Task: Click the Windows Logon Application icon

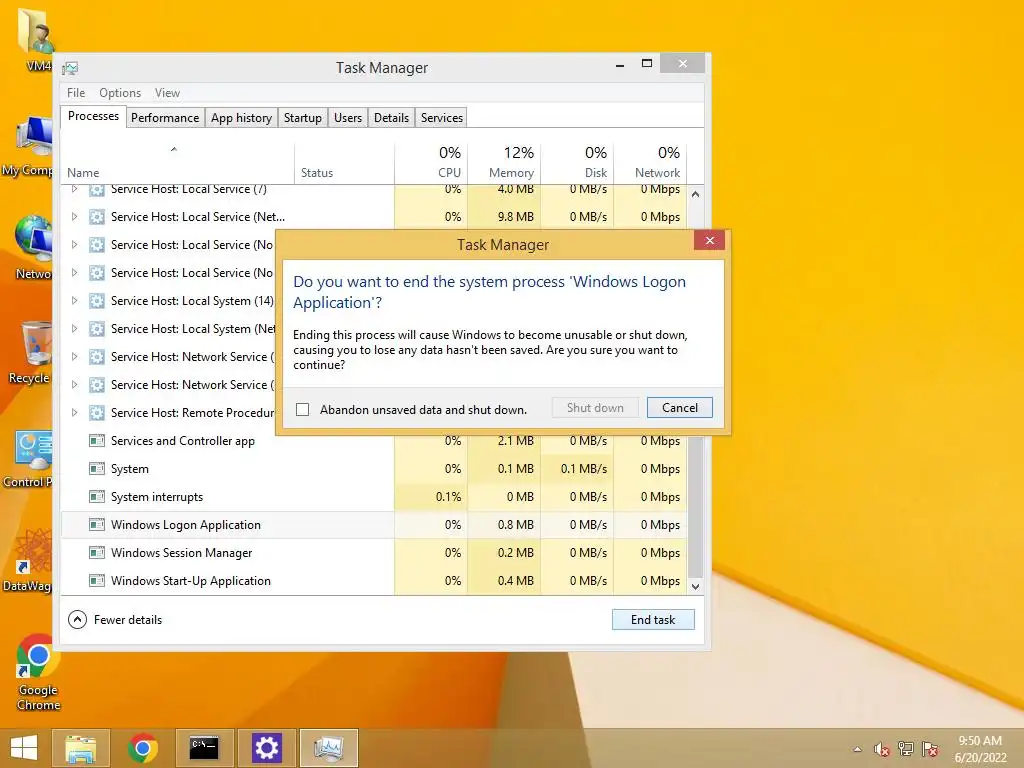Action: click(x=97, y=524)
